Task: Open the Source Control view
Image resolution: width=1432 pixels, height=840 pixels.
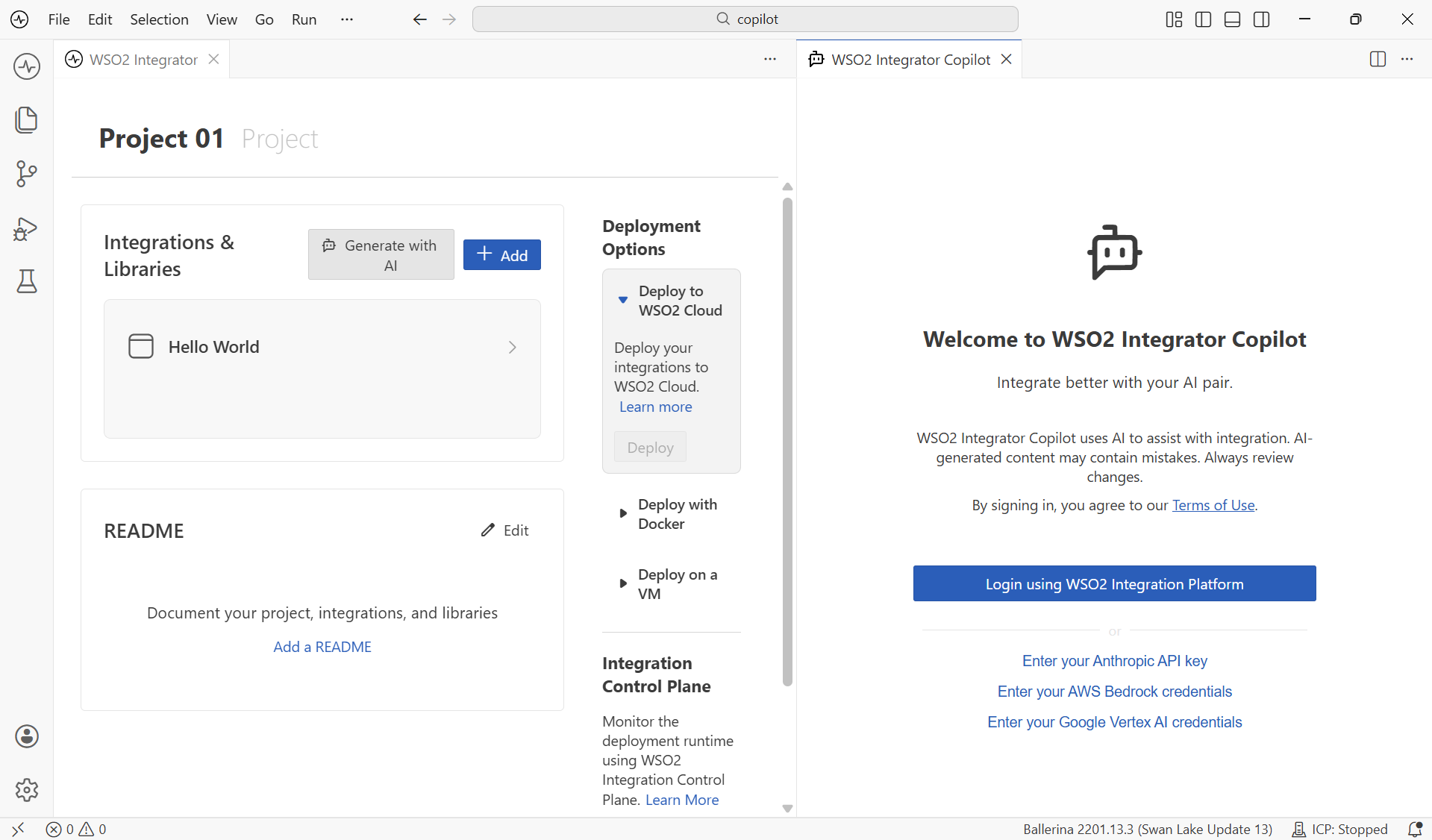Action: tap(27, 174)
